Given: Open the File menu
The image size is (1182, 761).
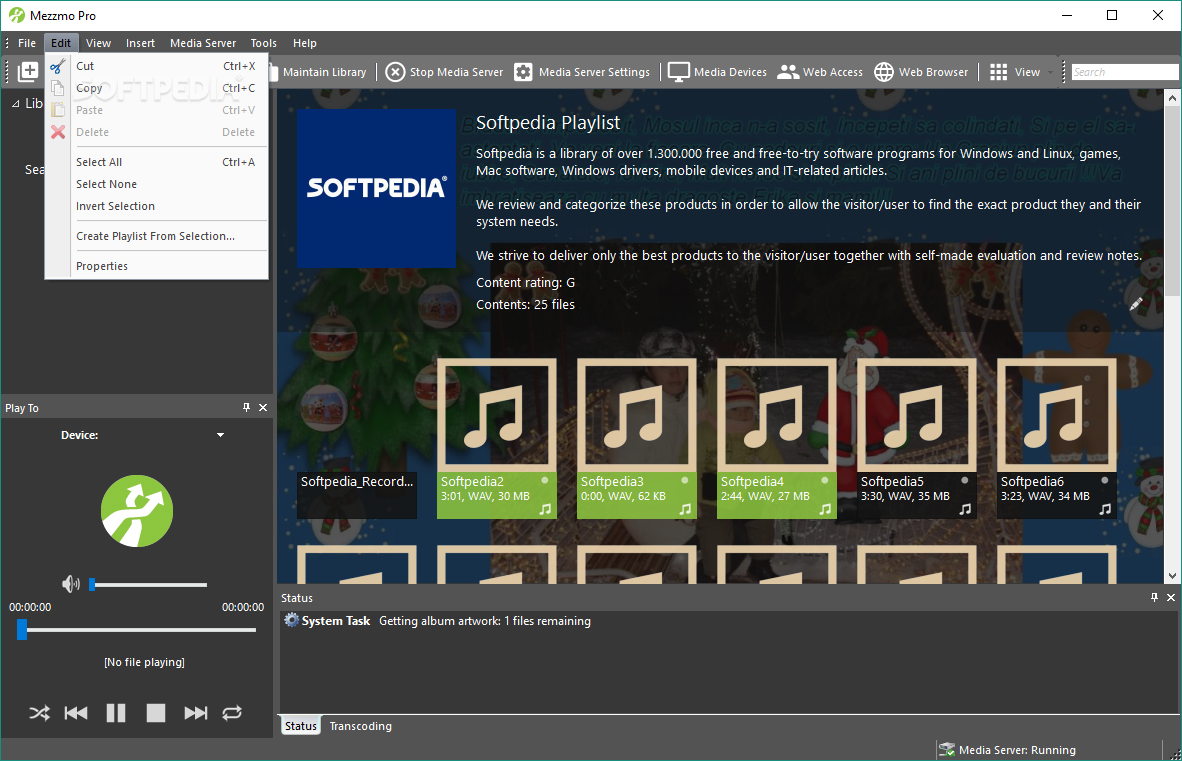Looking at the screenshot, I should click(x=27, y=43).
